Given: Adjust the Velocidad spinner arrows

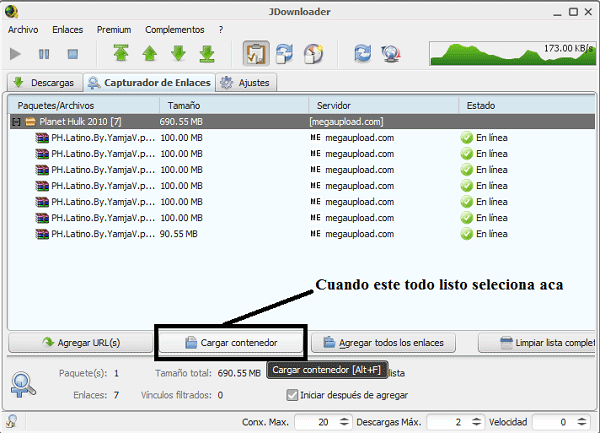Looking at the screenshot, I should pos(582,422).
